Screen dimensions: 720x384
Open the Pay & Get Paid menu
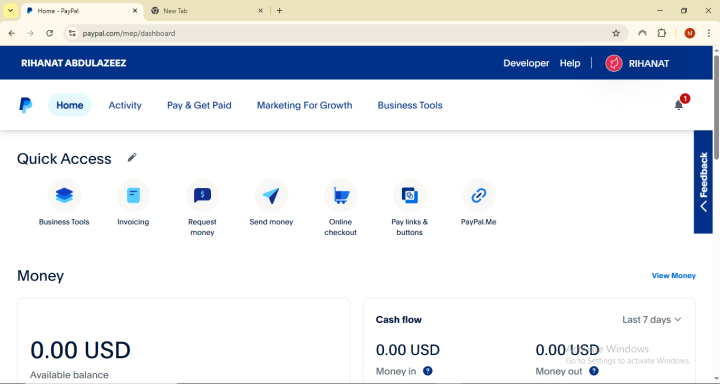[199, 105]
